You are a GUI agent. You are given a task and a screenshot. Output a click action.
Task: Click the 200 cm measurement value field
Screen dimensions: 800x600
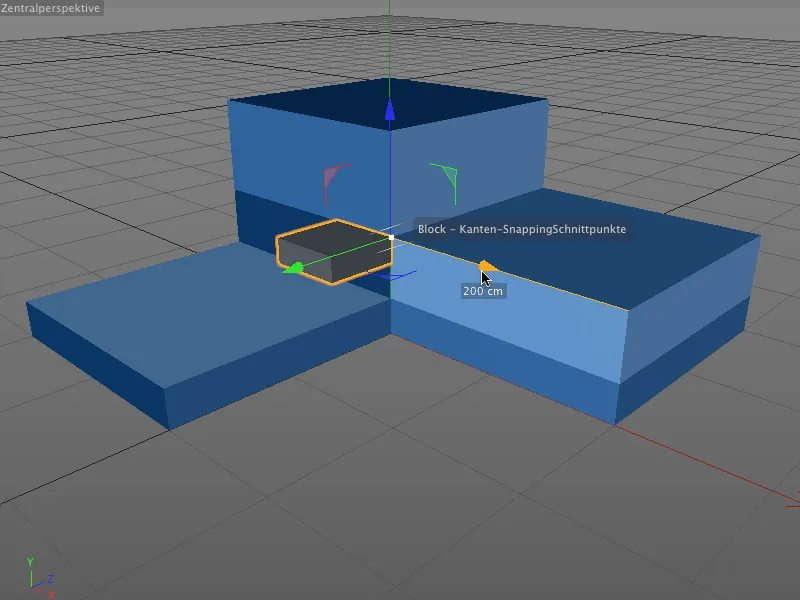[482, 290]
